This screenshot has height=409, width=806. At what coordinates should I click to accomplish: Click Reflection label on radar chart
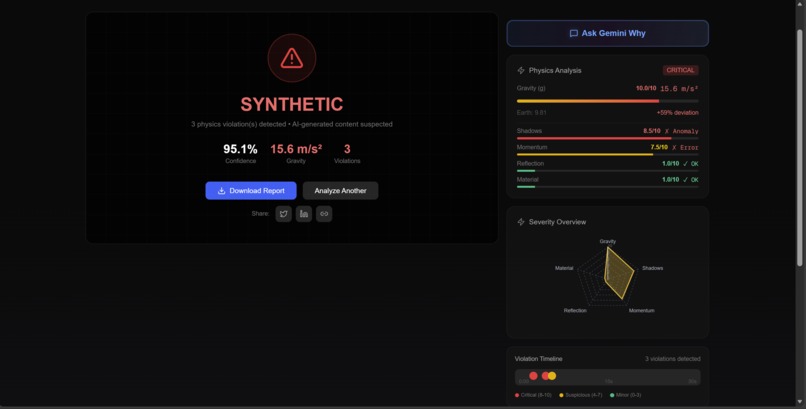(x=575, y=311)
